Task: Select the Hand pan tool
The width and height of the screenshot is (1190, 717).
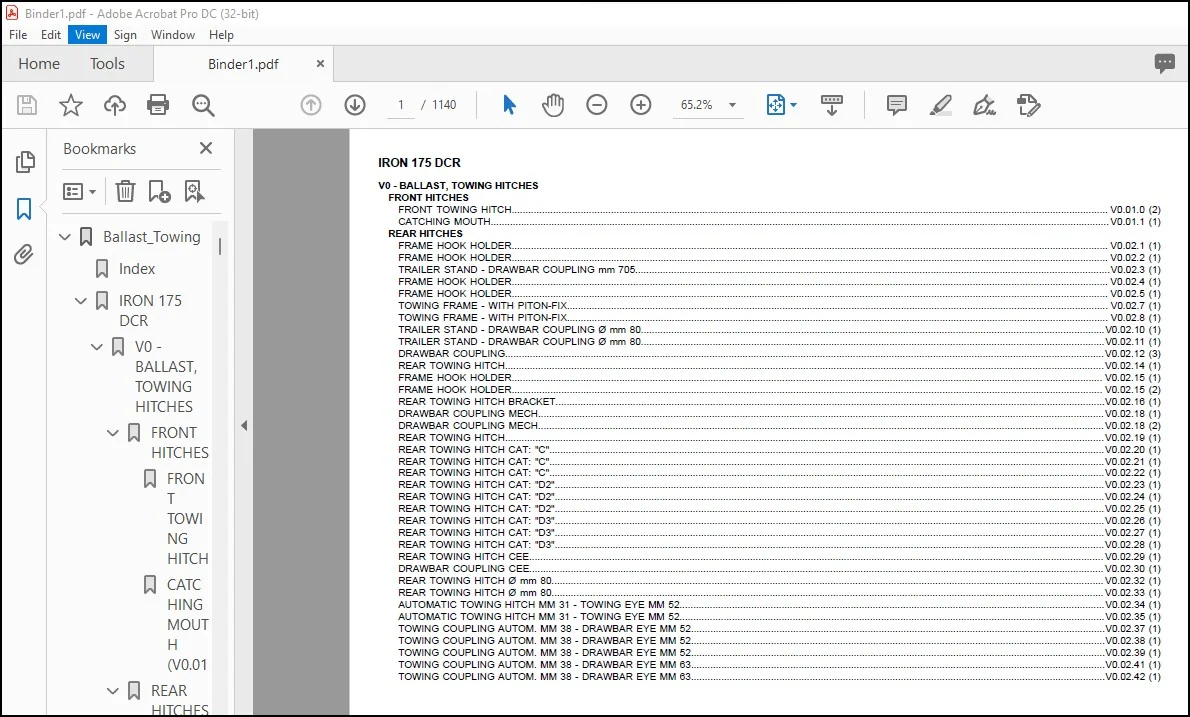Action: coord(553,105)
